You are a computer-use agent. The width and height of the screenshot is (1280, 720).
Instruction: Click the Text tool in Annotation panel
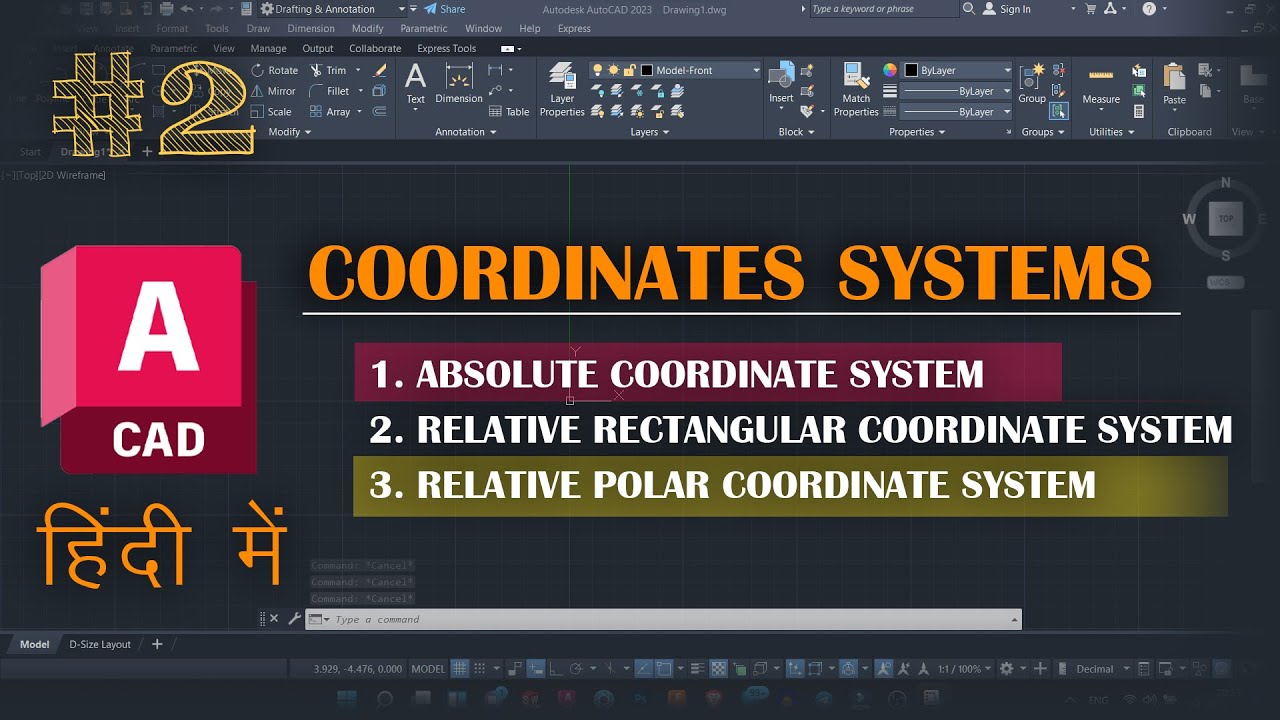tap(415, 84)
